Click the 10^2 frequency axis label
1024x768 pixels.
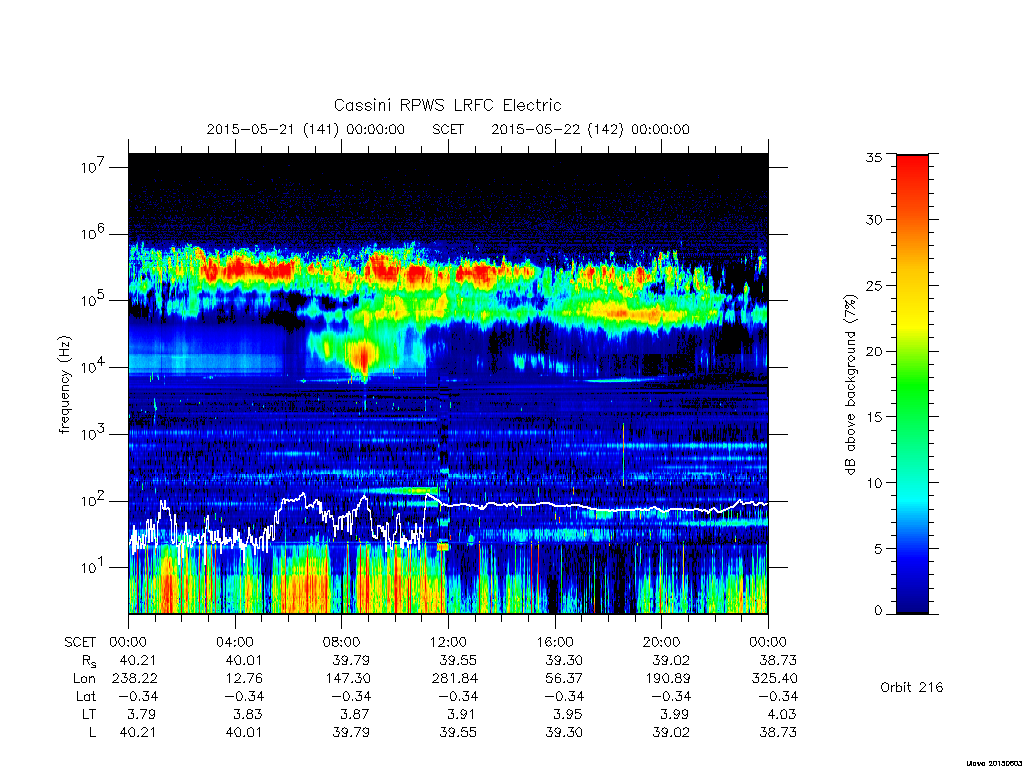93,501
